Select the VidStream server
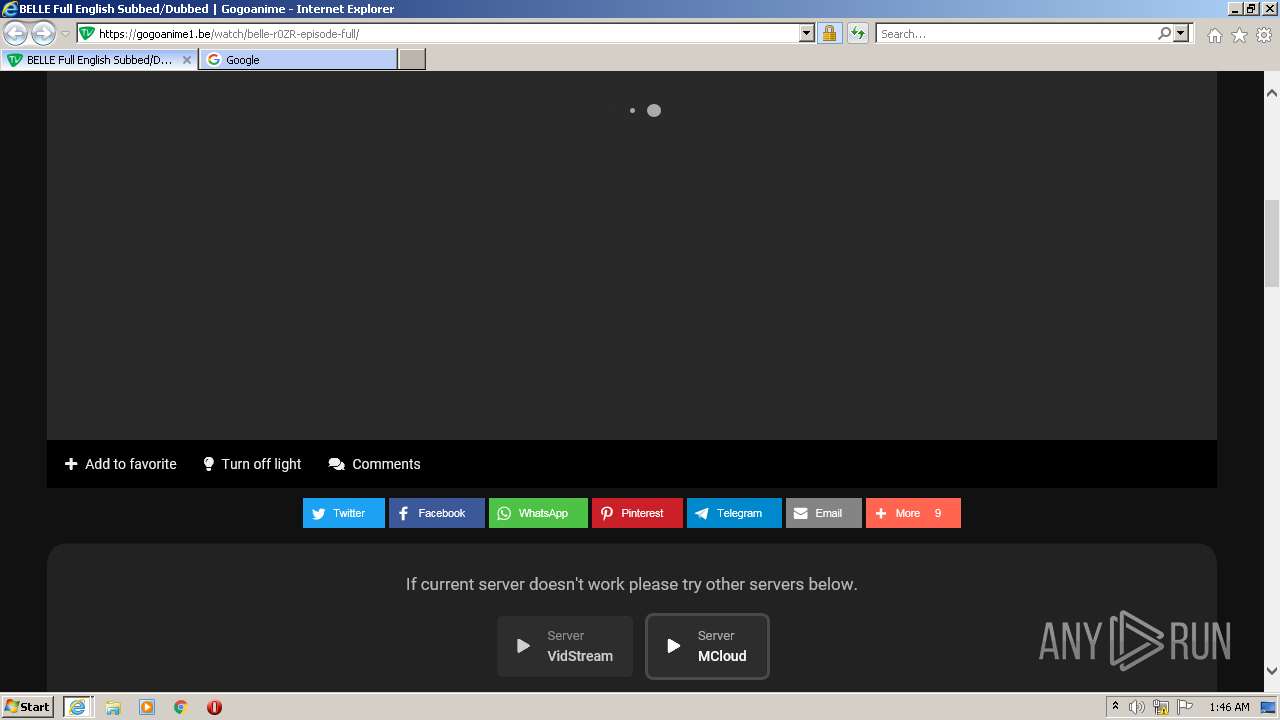This screenshot has width=1280, height=720. pyautogui.click(x=565, y=646)
